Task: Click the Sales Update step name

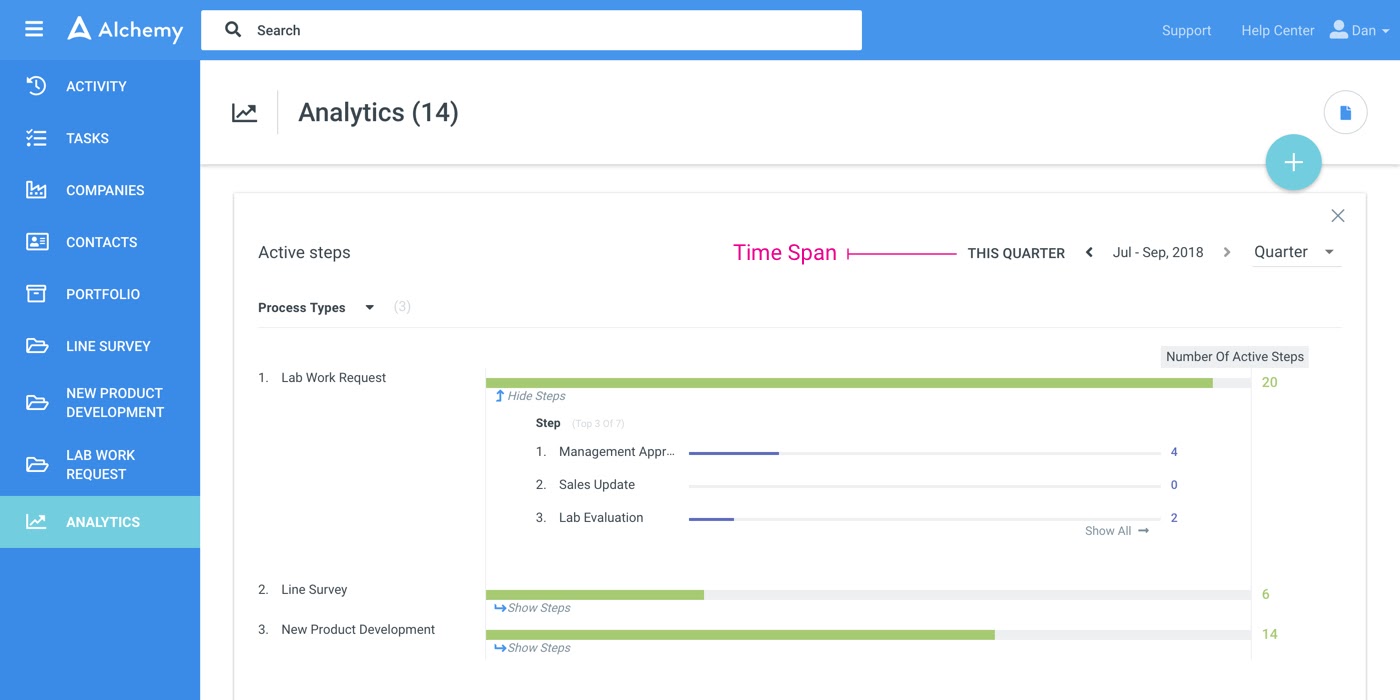Action: pyautogui.click(x=597, y=485)
